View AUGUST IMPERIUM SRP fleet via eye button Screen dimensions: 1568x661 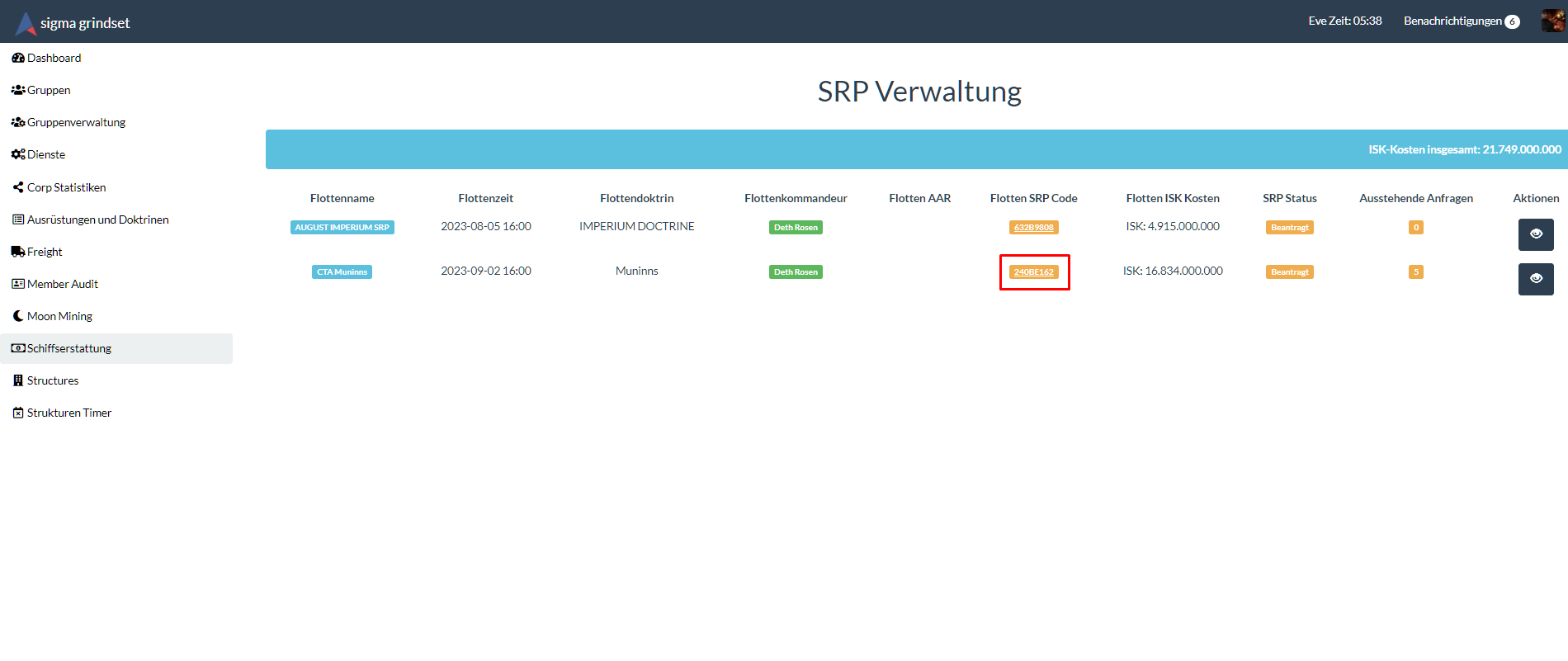(x=1536, y=234)
